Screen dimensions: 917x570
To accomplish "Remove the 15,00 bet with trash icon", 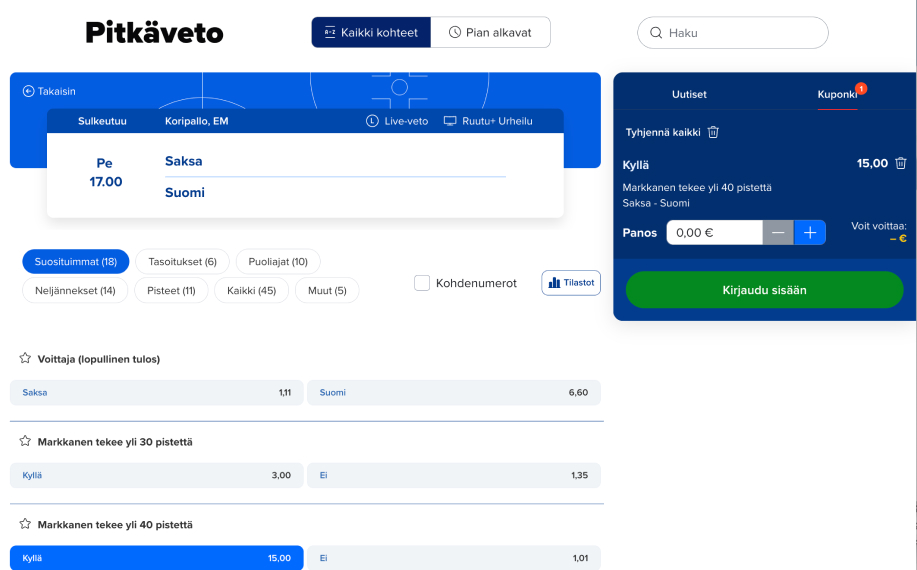I will pos(901,164).
